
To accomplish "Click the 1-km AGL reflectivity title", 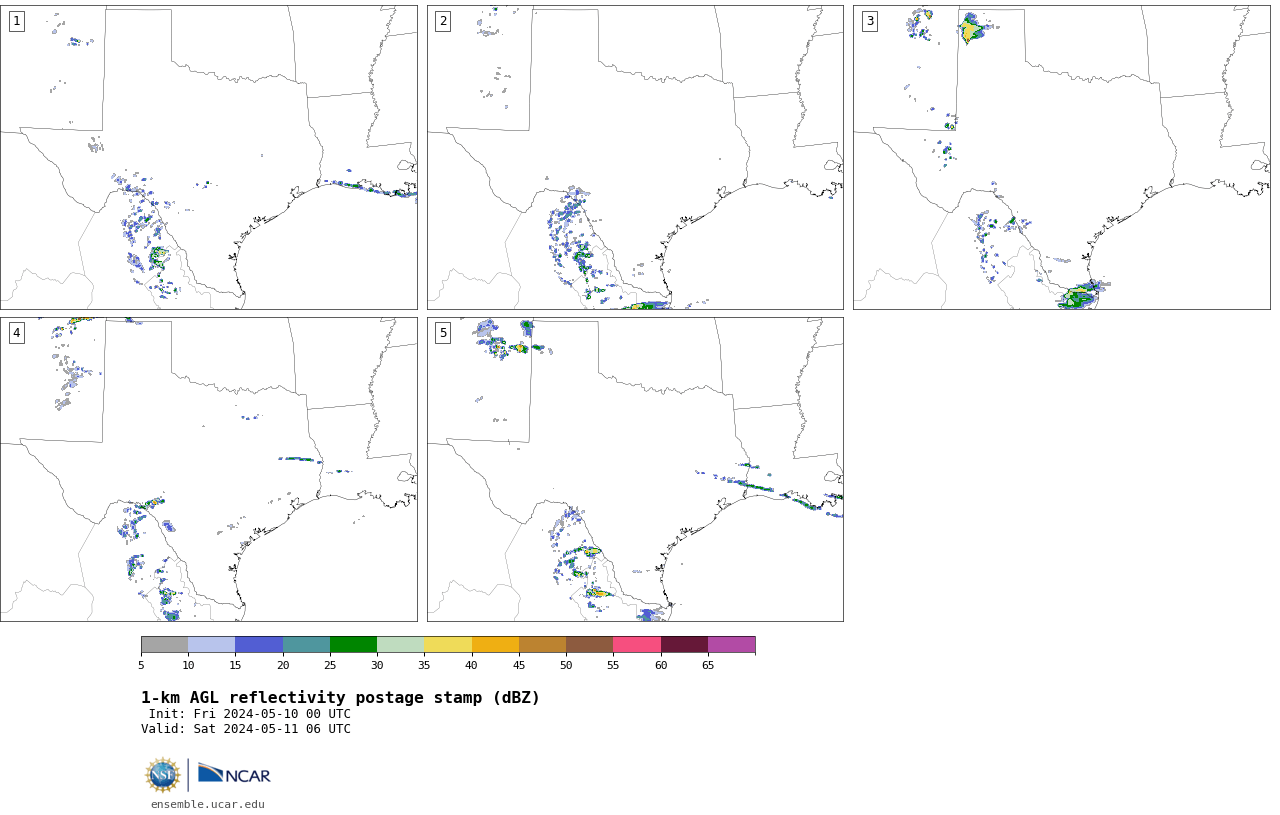I will click(340, 698).
